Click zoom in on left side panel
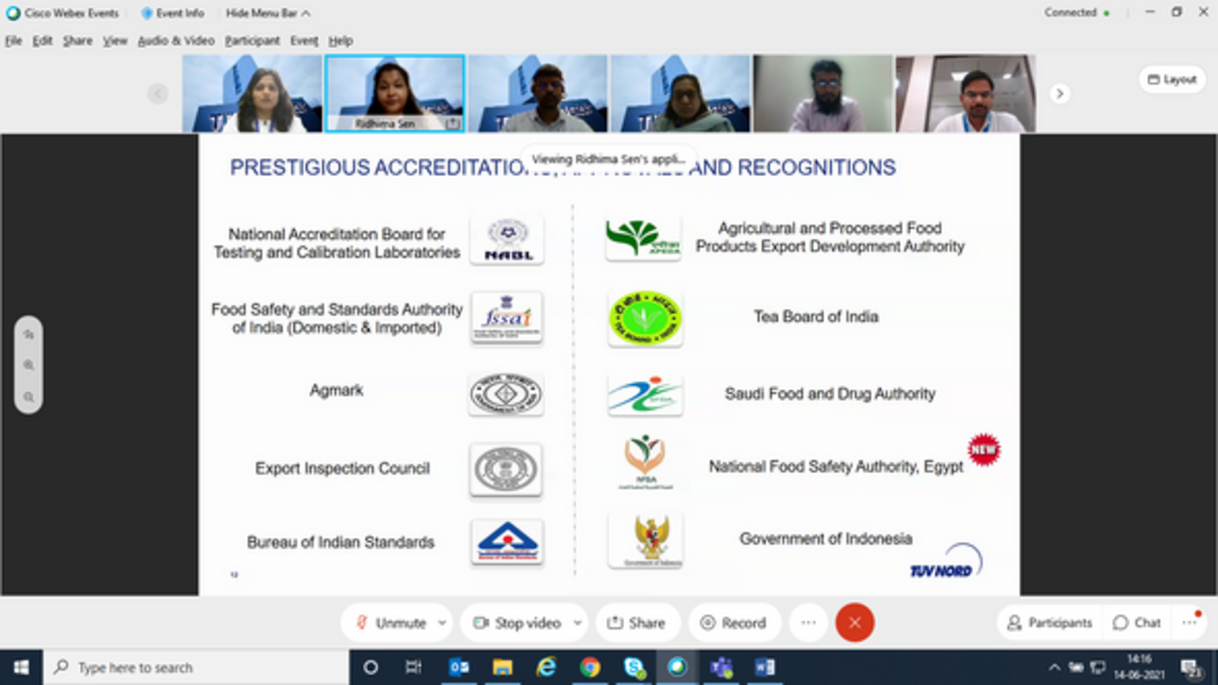The width and height of the screenshot is (1218, 685). coord(29,365)
